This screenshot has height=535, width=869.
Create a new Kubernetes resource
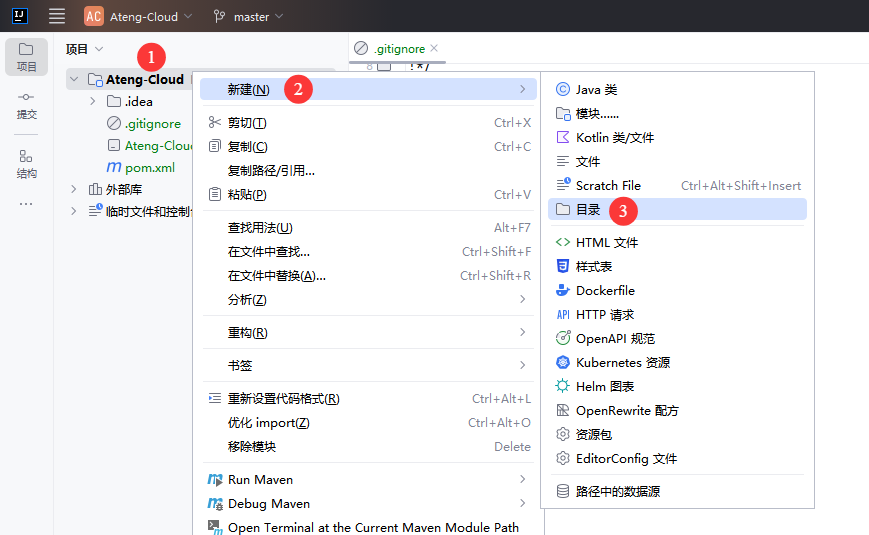pos(622,362)
